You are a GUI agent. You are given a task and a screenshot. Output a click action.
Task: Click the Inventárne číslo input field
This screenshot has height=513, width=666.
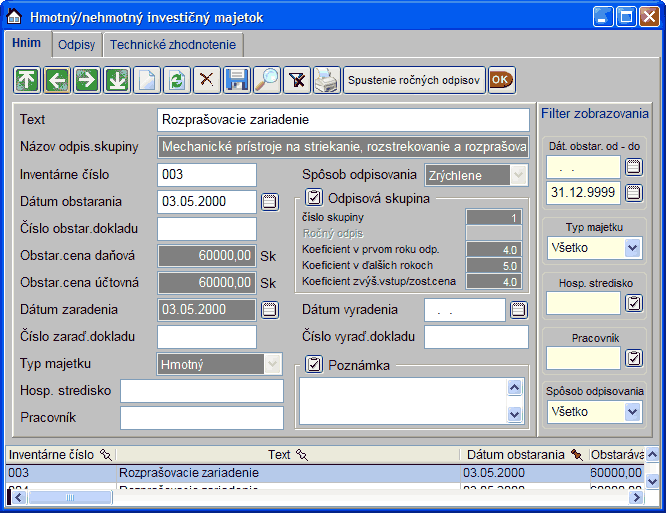pyautogui.click(x=207, y=175)
